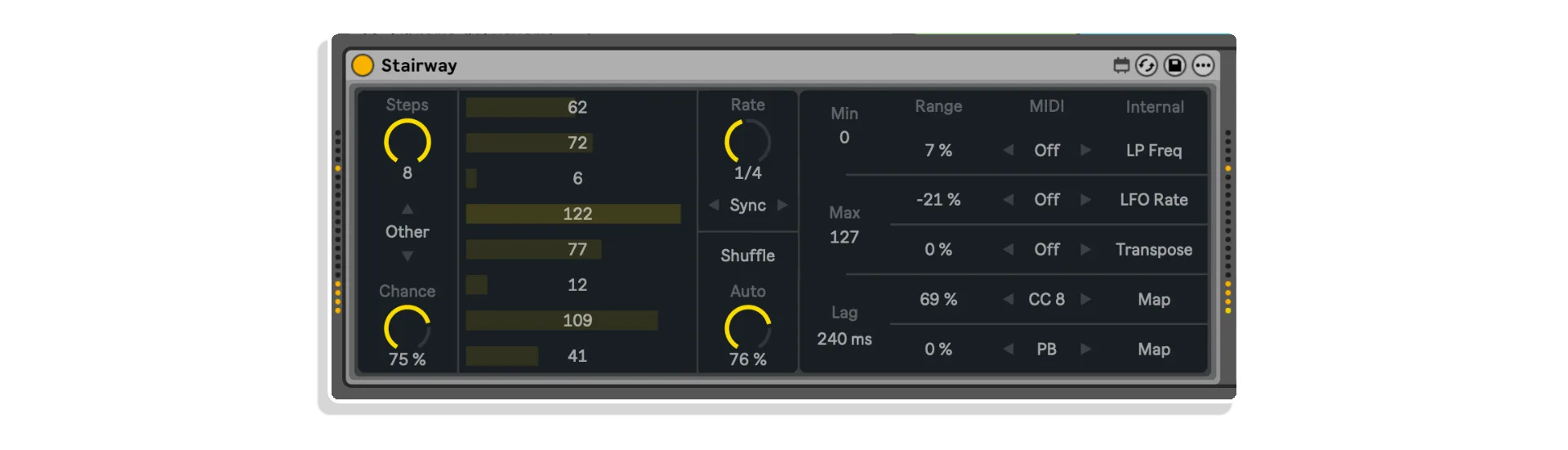1568x450 pixels.
Task: Toggle the Stairway device activator
Action: (363, 65)
